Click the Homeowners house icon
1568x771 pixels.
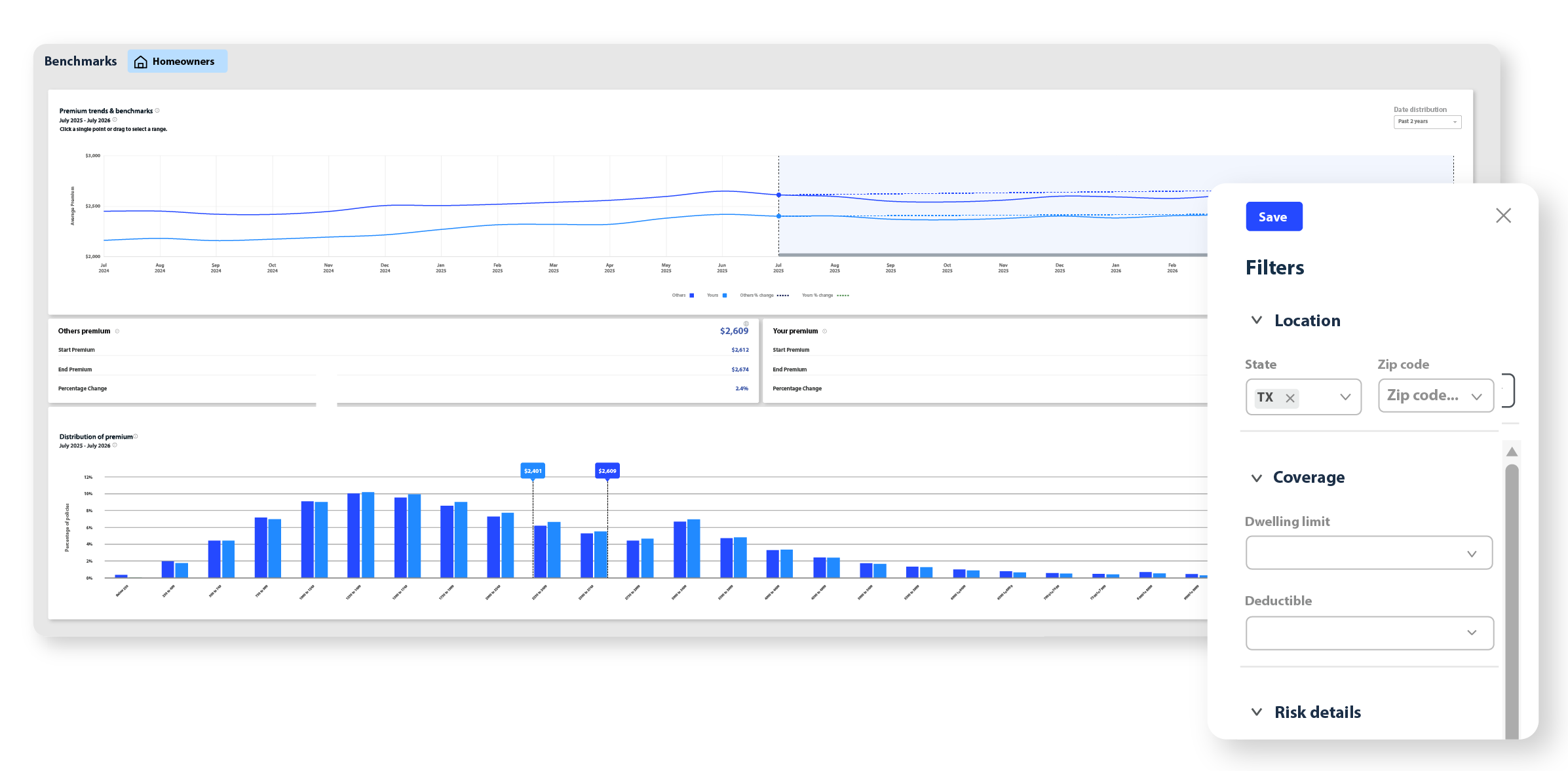140,62
